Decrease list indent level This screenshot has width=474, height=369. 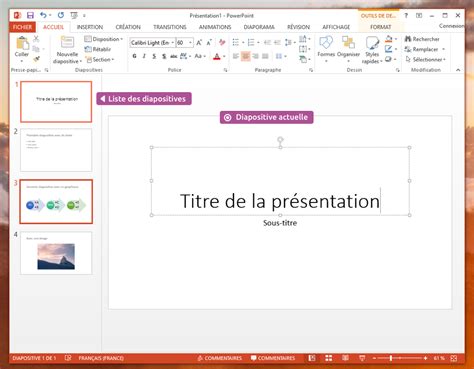tap(267, 42)
